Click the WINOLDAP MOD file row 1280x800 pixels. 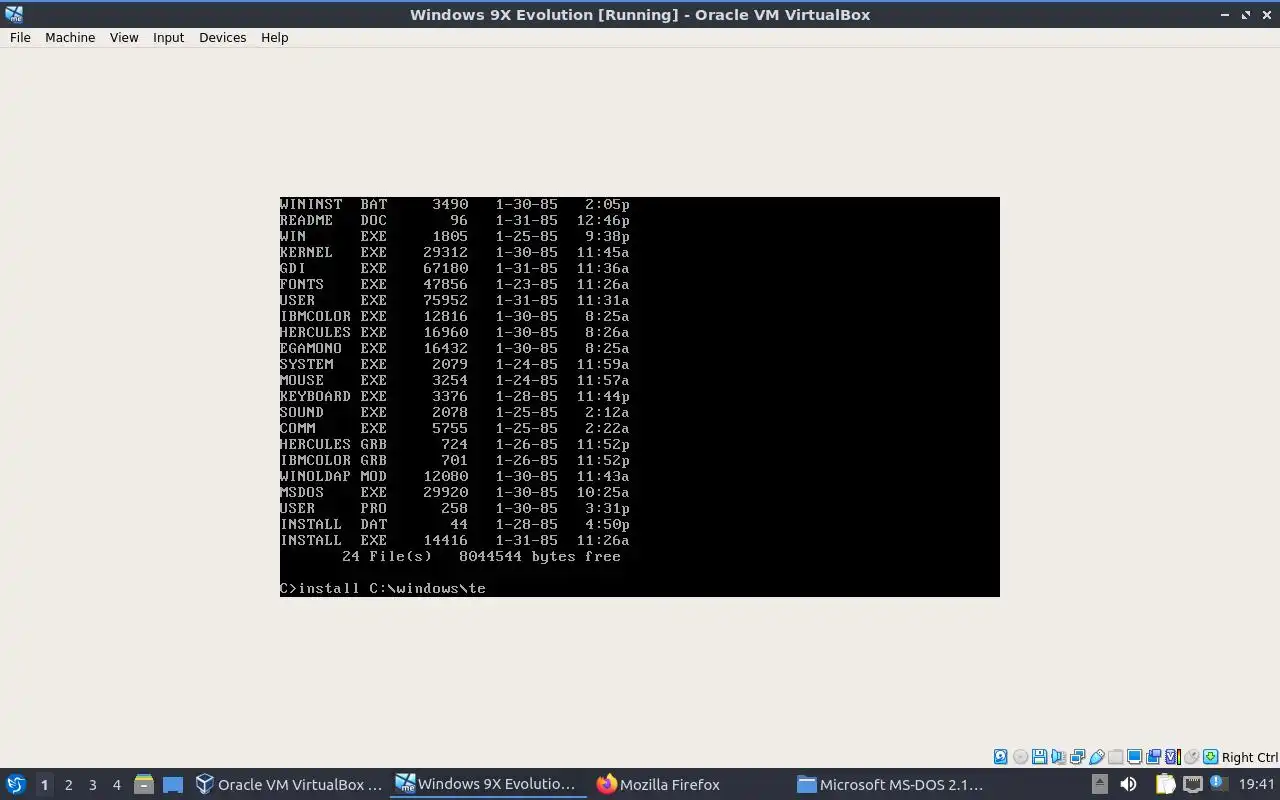[455, 476]
